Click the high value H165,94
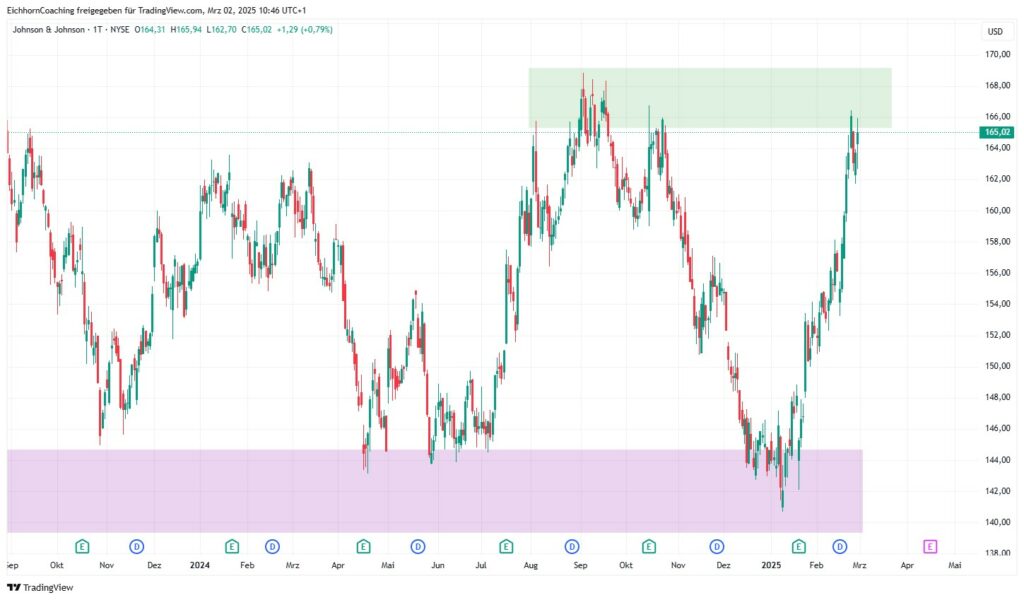Viewport: 1024px width, 600px height. pos(186,29)
